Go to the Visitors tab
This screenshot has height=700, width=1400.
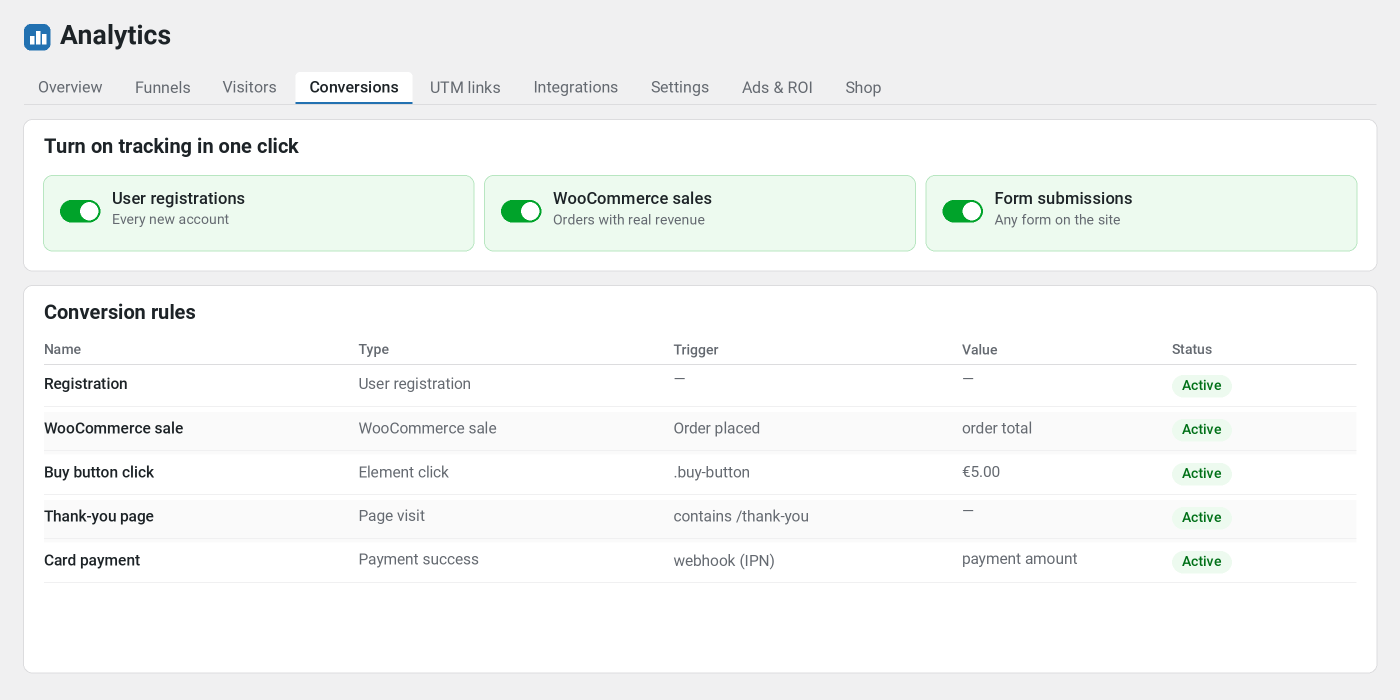(249, 87)
